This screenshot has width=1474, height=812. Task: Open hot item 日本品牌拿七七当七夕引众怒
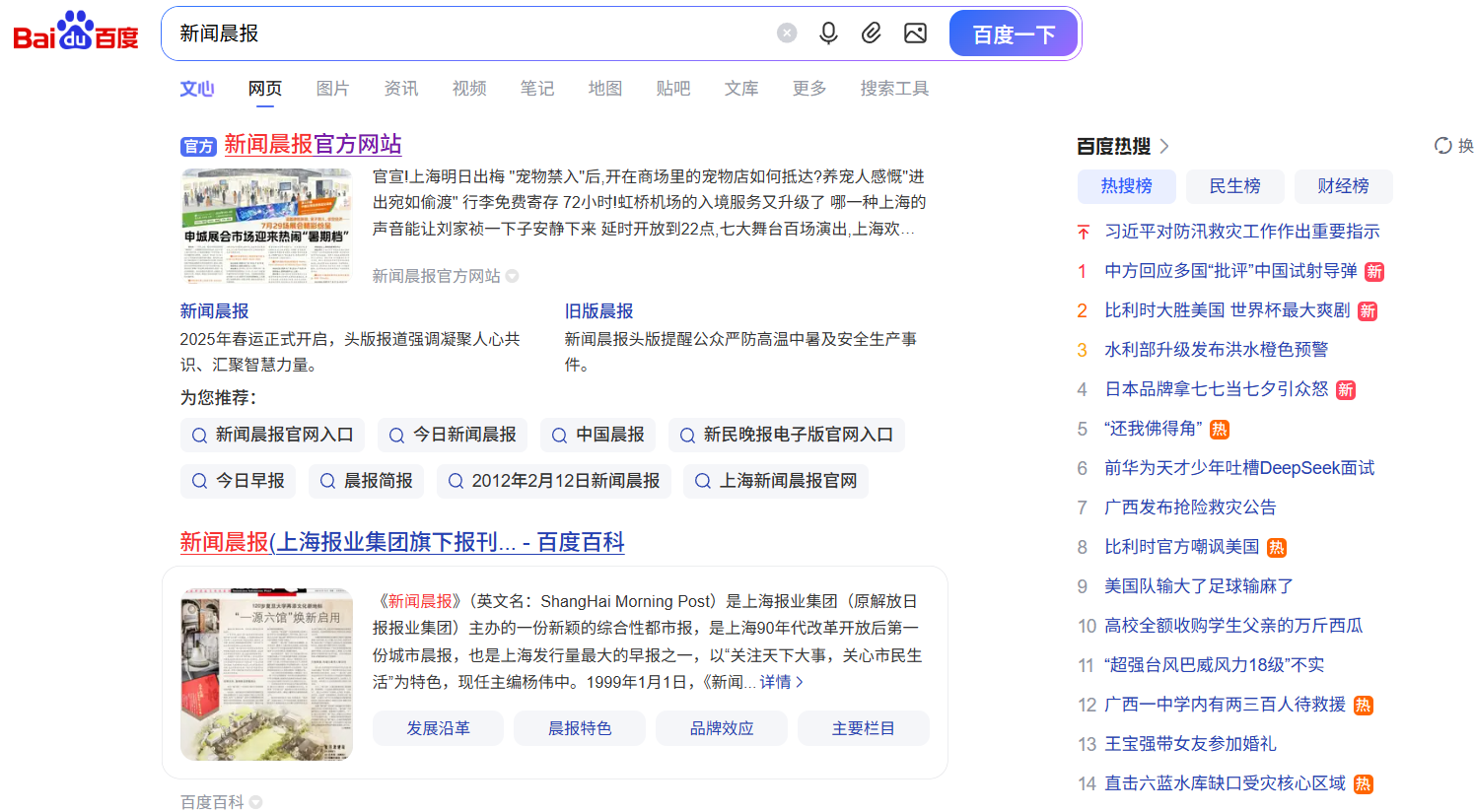point(1217,389)
